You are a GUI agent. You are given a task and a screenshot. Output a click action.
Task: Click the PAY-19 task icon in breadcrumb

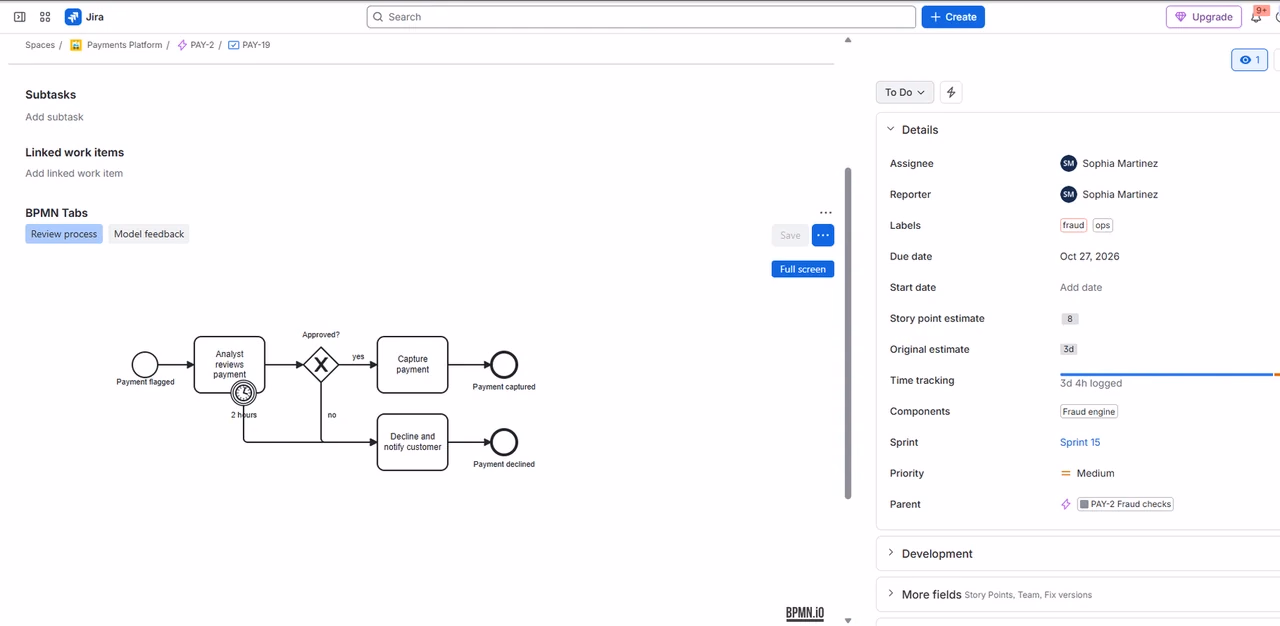(x=233, y=45)
